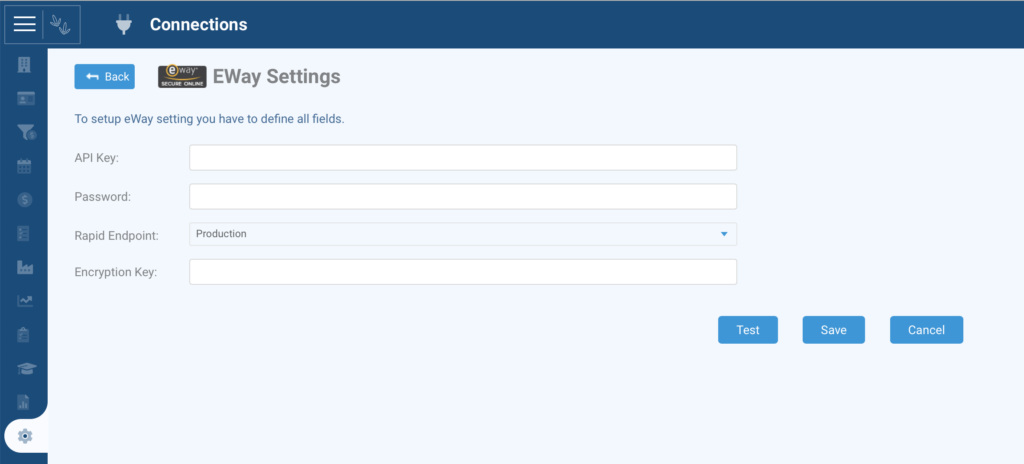Open the trend chart icon in sidebar
Viewport: 1024px width, 464px height.
[x=25, y=301]
